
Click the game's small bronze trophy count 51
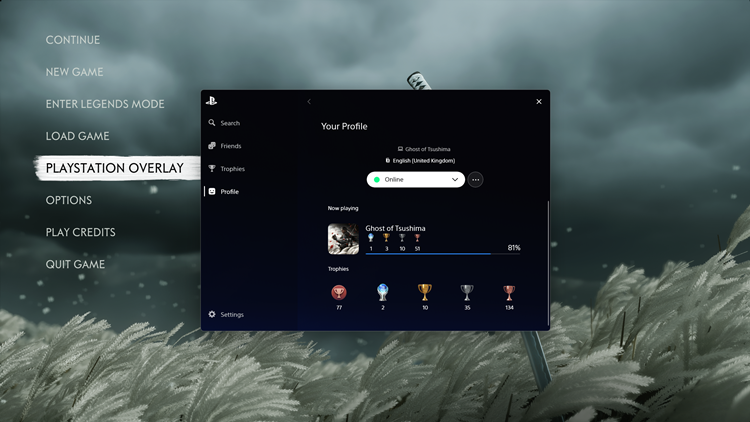418,249
